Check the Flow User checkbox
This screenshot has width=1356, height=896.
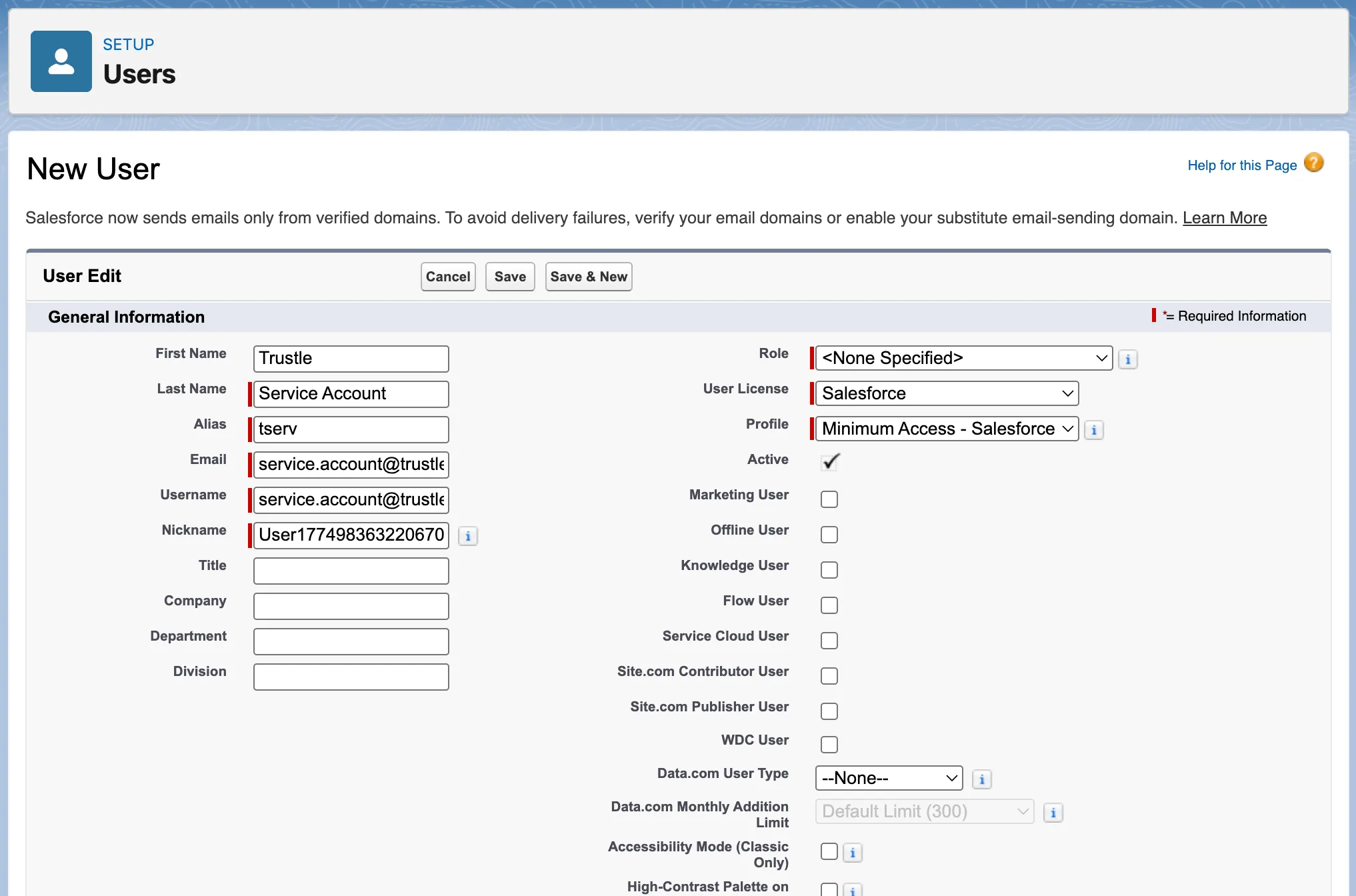pyautogui.click(x=829, y=605)
